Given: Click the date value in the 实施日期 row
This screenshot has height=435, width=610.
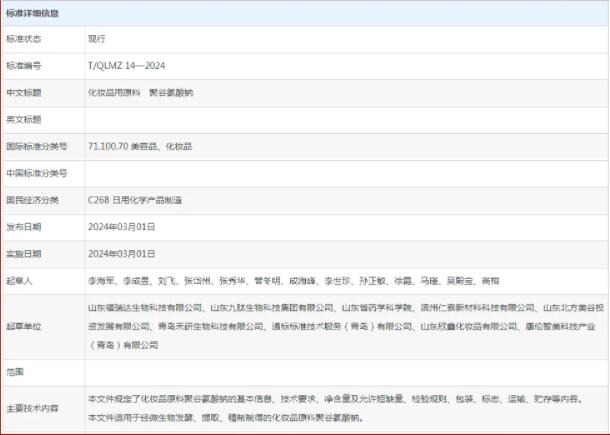Looking at the screenshot, I should coord(122,254).
